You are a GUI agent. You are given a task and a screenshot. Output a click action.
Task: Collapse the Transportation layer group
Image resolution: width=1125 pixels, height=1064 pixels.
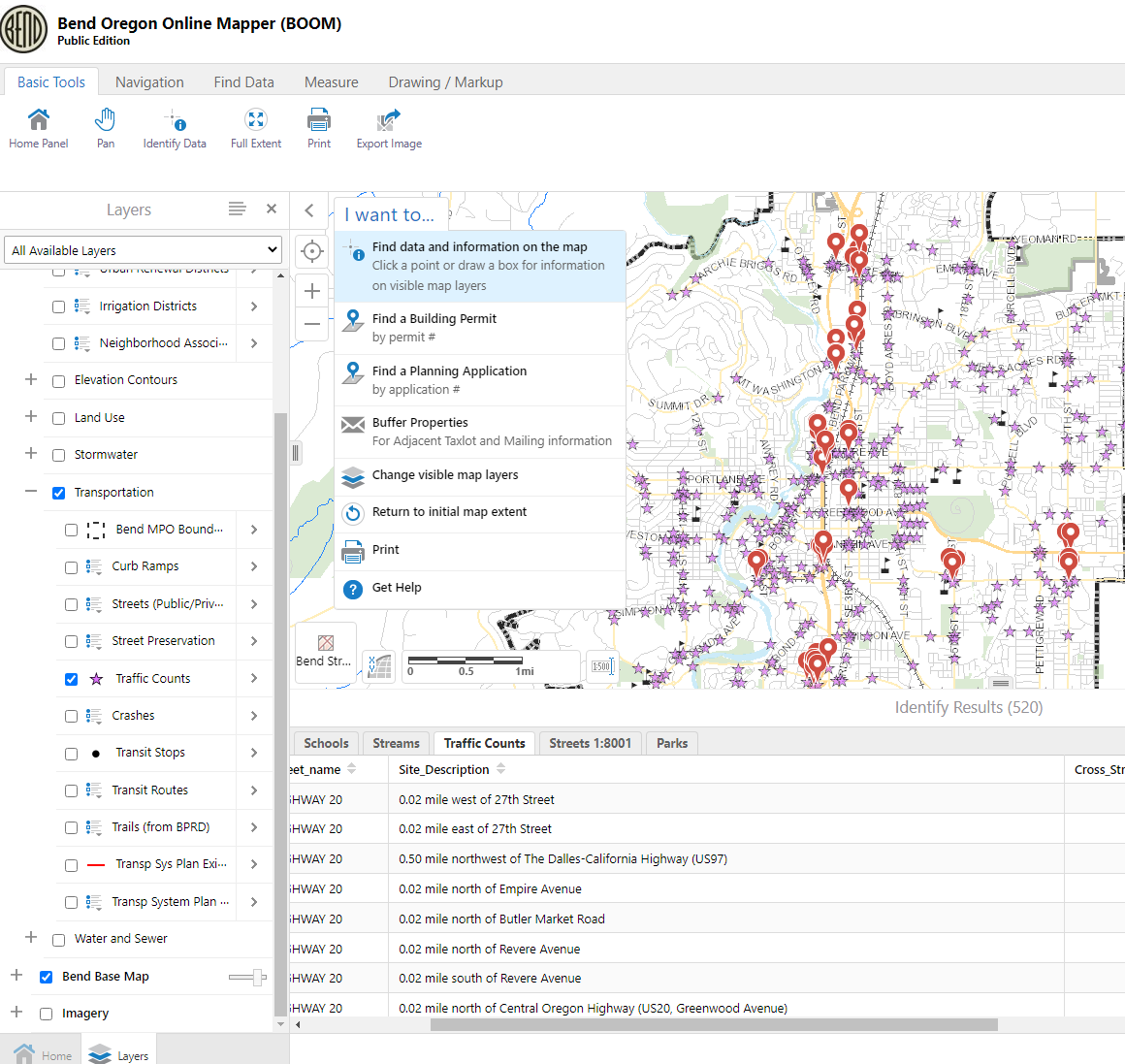coord(31,492)
